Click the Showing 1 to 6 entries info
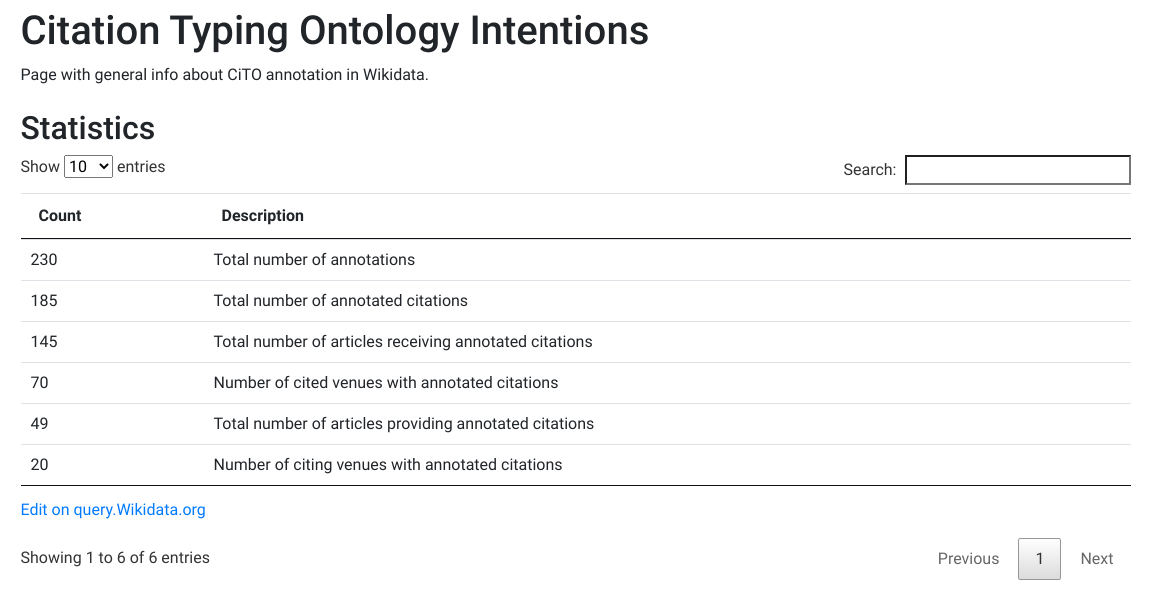The width and height of the screenshot is (1159, 597). click(115, 558)
